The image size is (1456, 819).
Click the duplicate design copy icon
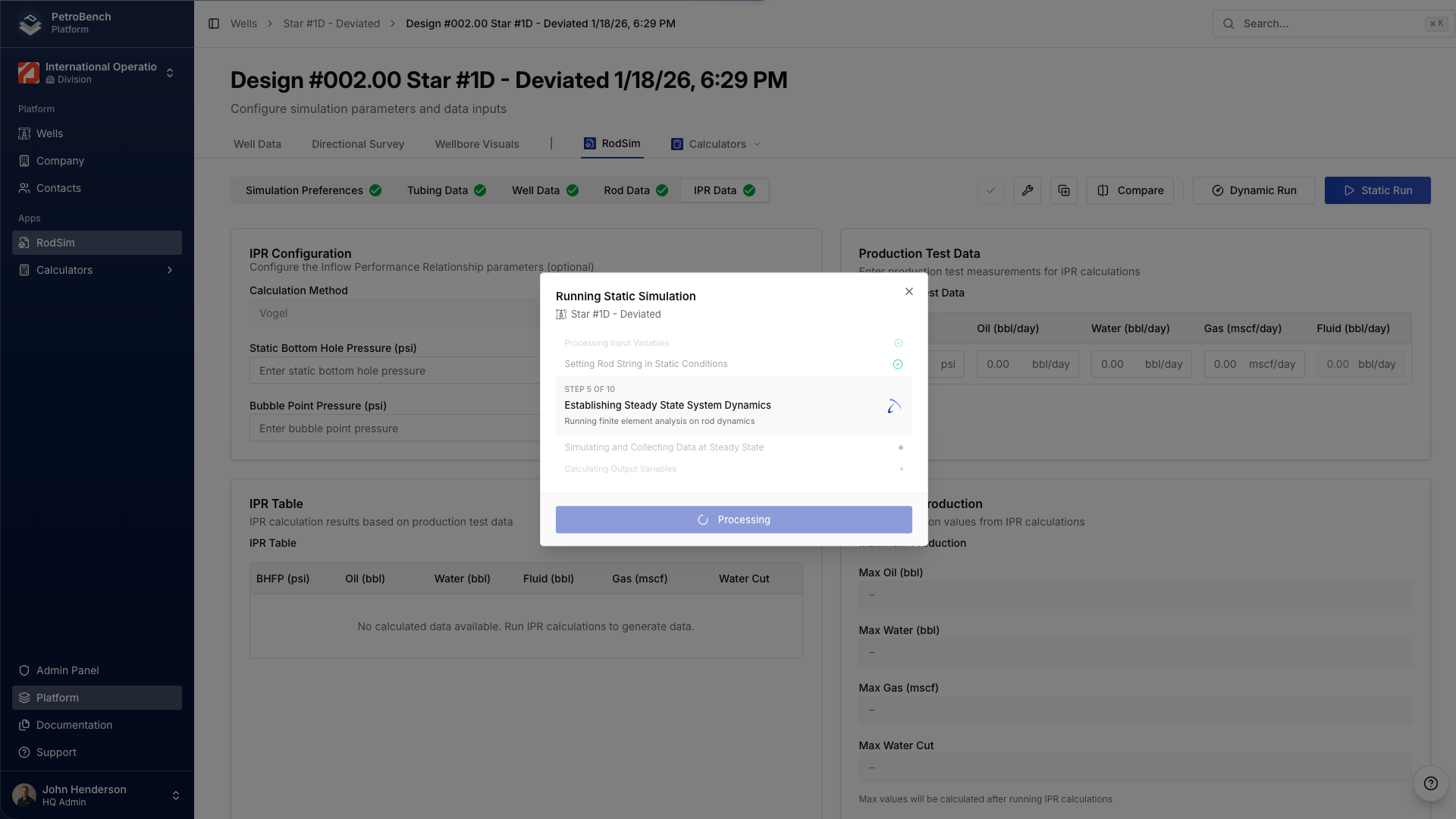1064,190
